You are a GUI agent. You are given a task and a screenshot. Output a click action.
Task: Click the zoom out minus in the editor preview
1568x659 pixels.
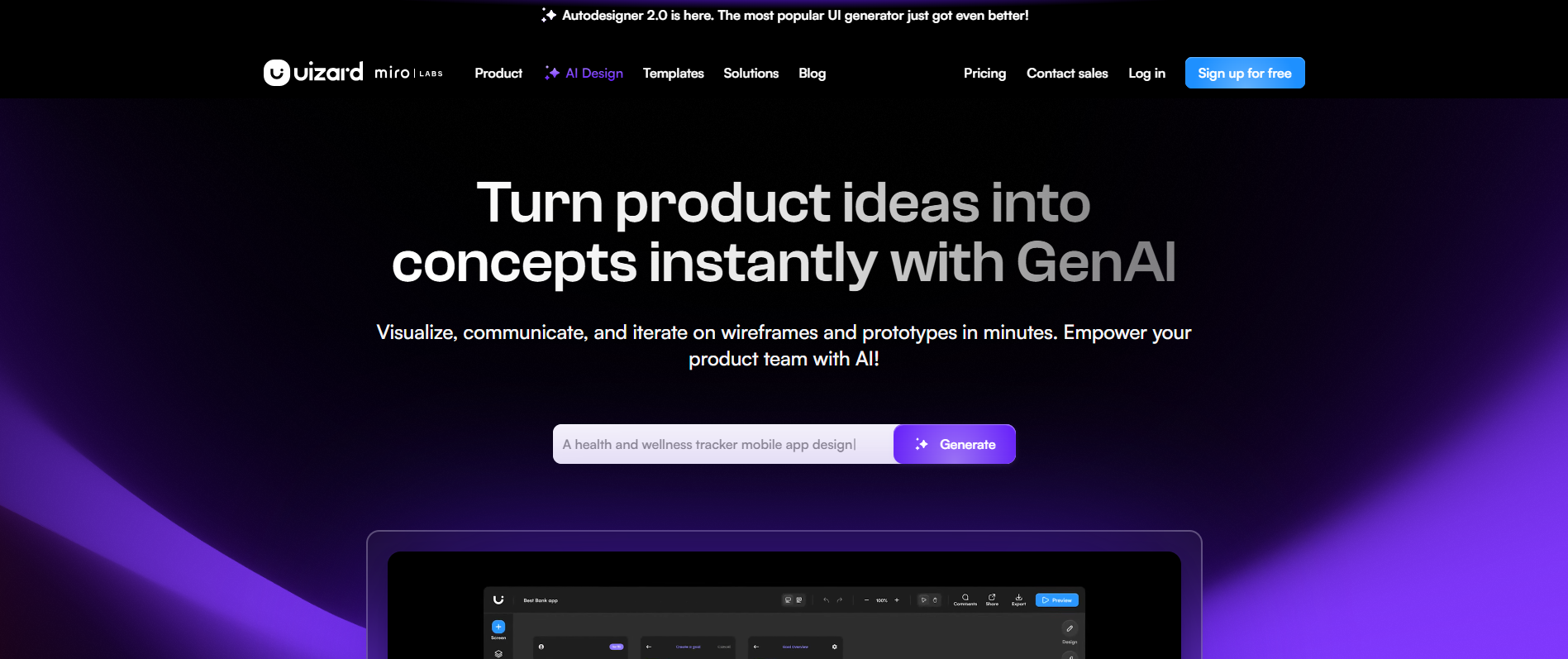click(x=866, y=600)
